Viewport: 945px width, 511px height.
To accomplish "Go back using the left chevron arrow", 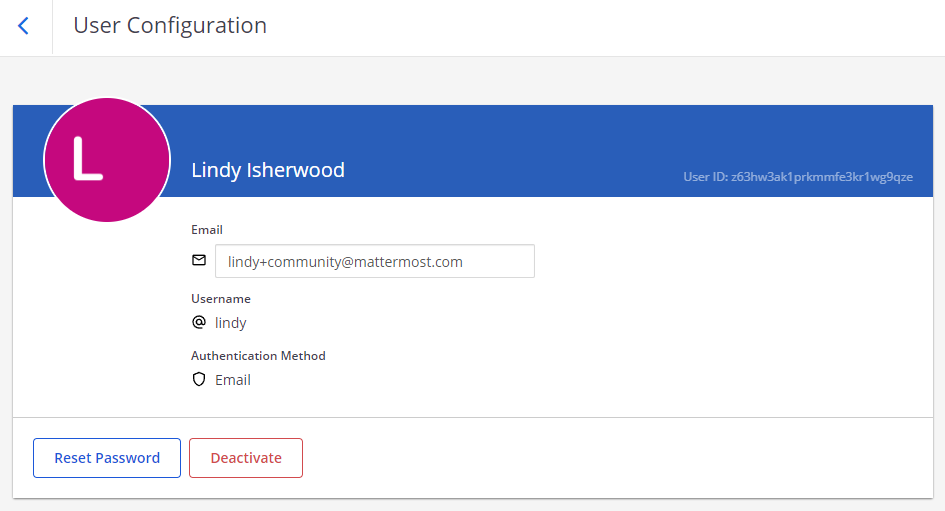I will [24, 26].
